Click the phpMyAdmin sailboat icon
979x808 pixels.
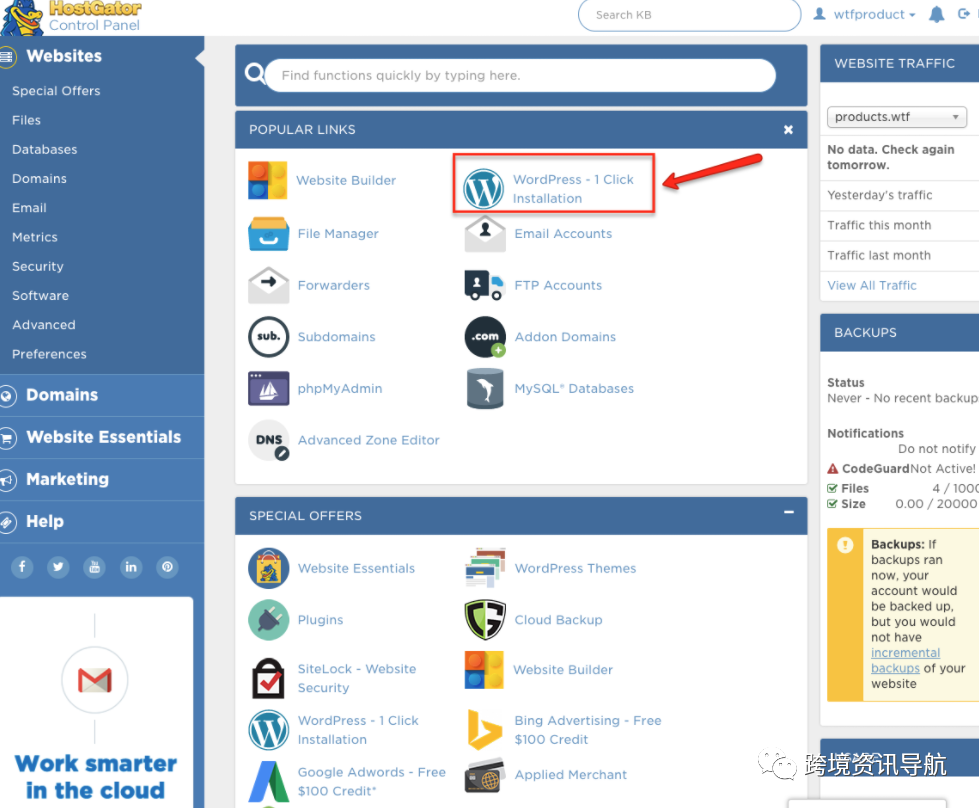click(x=268, y=388)
